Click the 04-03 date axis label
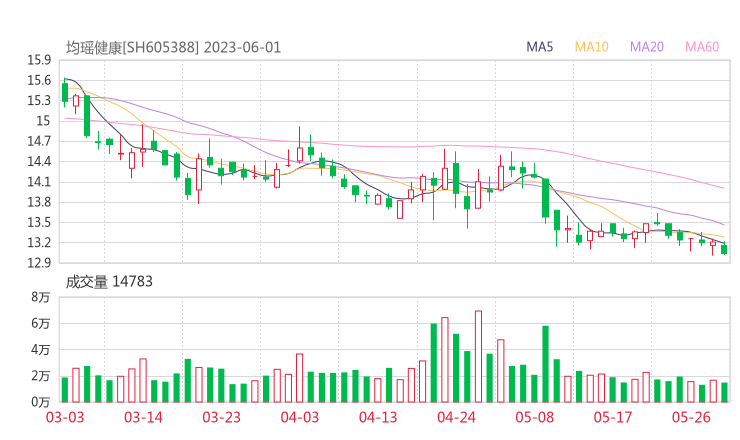The height and width of the screenshot is (440, 740). (x=300, y=417)
